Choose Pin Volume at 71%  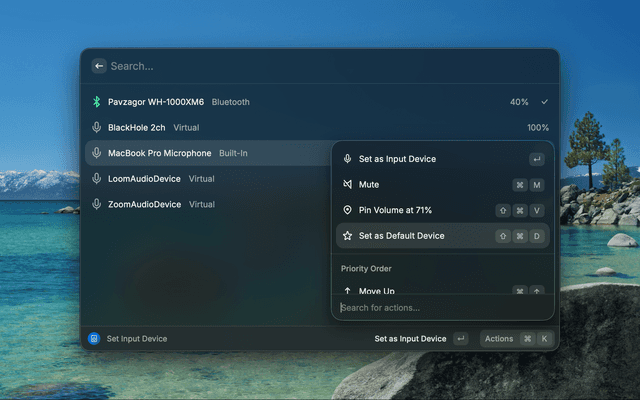395,210
